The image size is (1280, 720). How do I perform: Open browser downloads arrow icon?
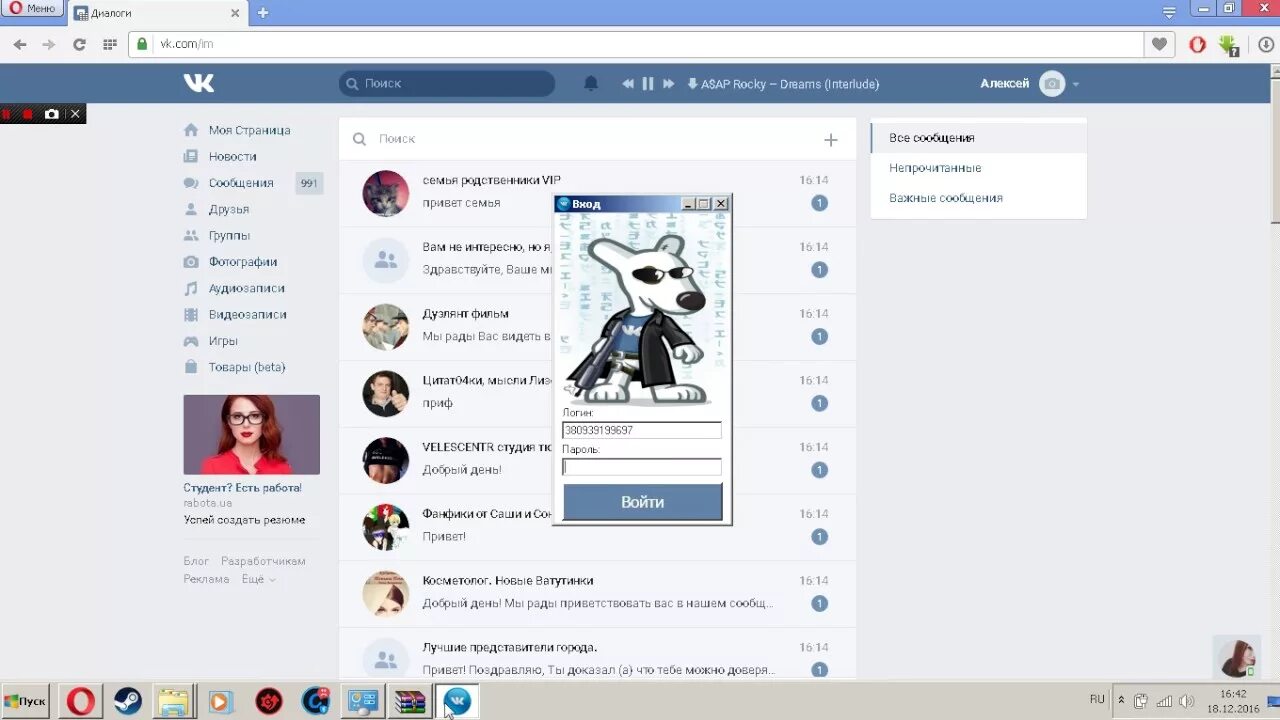tap(1266, 44)
